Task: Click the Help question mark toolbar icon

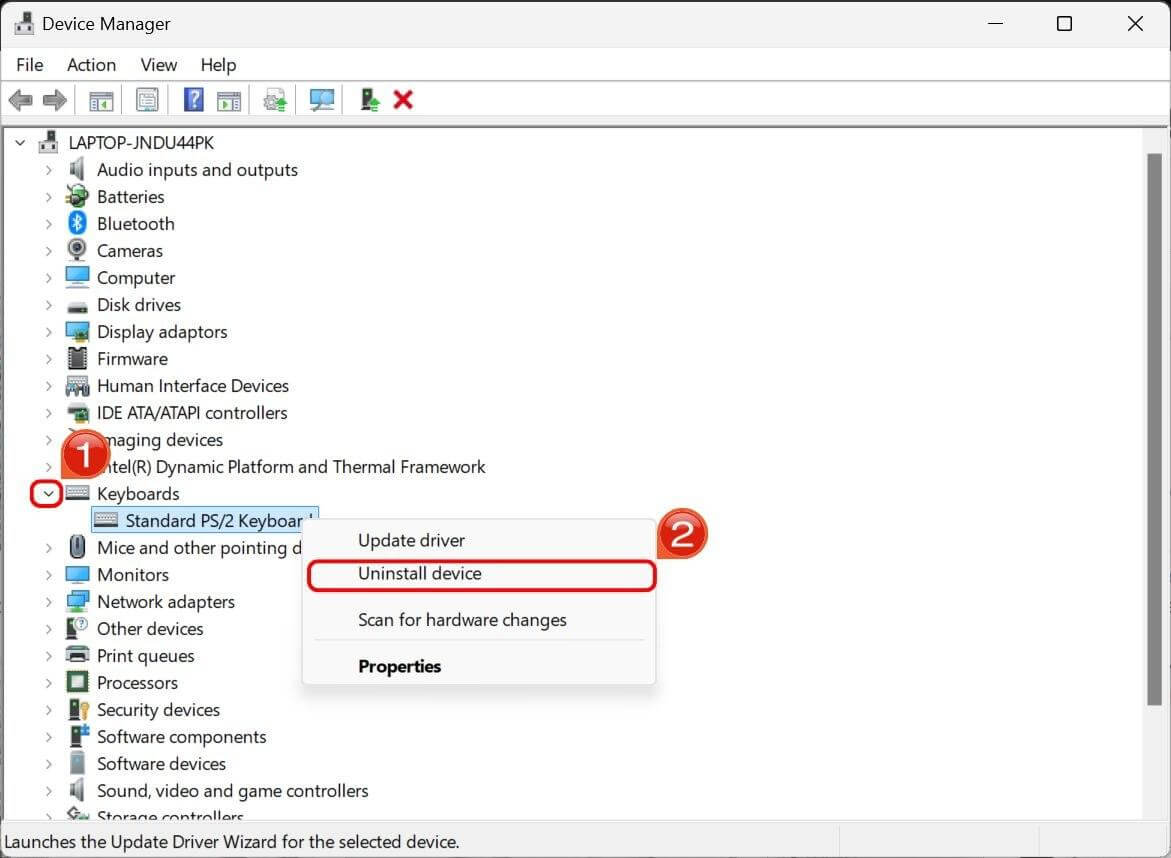Action: pos(192,99)
